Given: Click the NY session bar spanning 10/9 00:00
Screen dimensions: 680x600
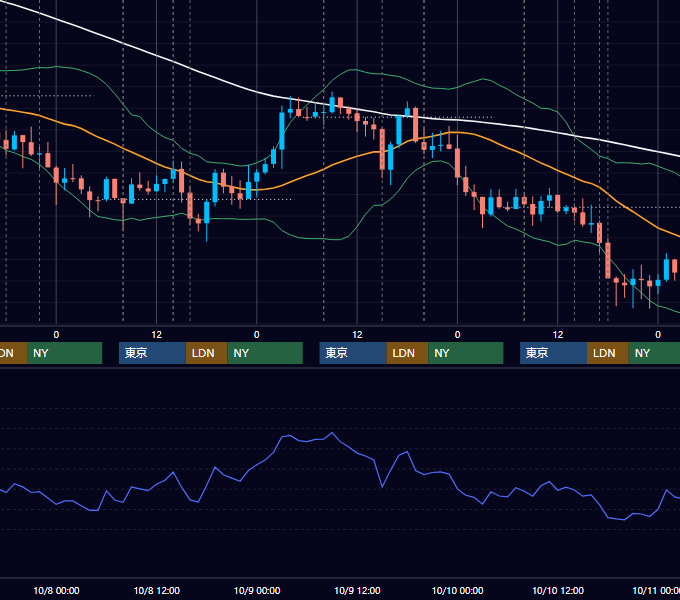Looking at the screenshot, I should point(265,353).
